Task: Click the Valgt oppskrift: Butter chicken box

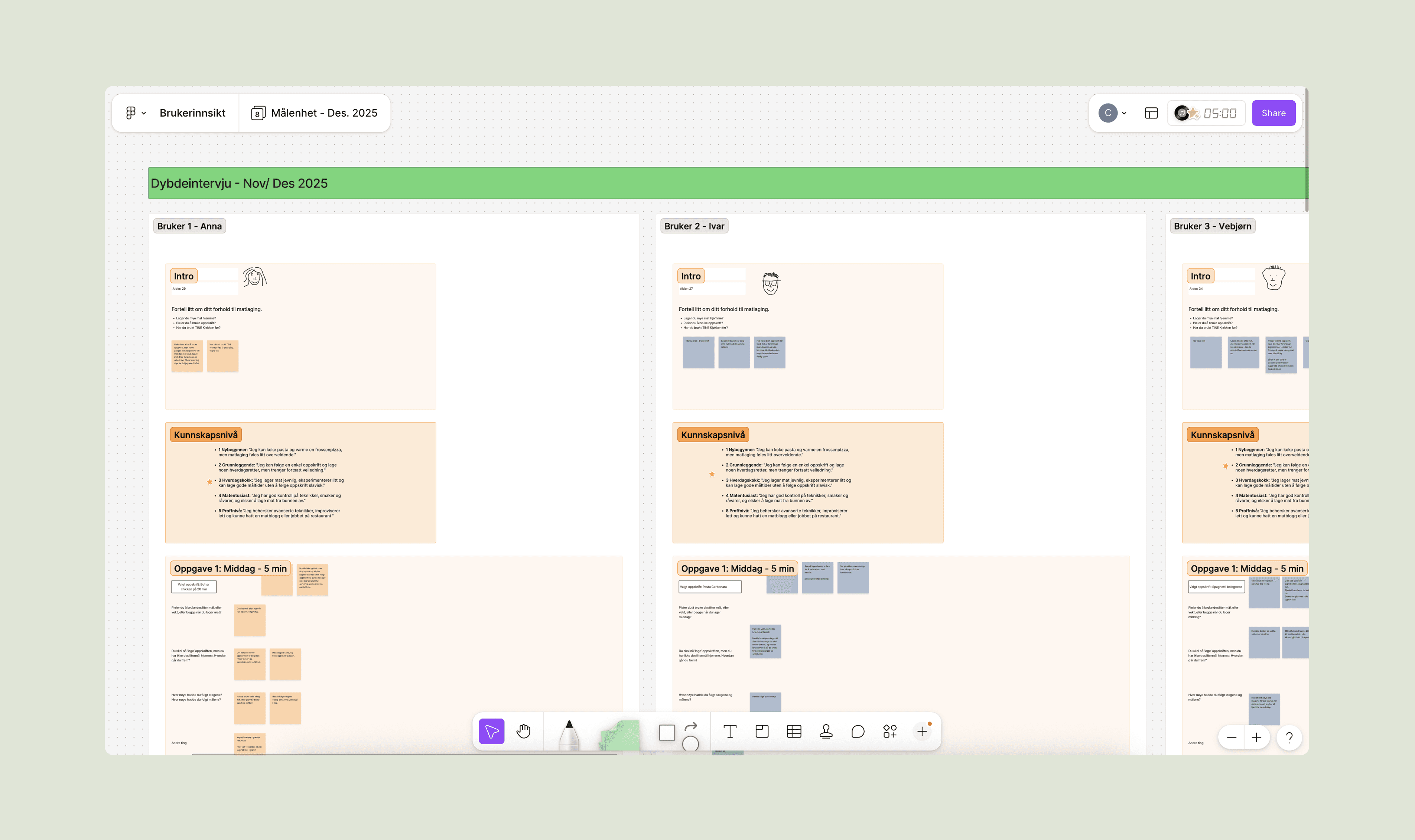Action: [193, 586]
